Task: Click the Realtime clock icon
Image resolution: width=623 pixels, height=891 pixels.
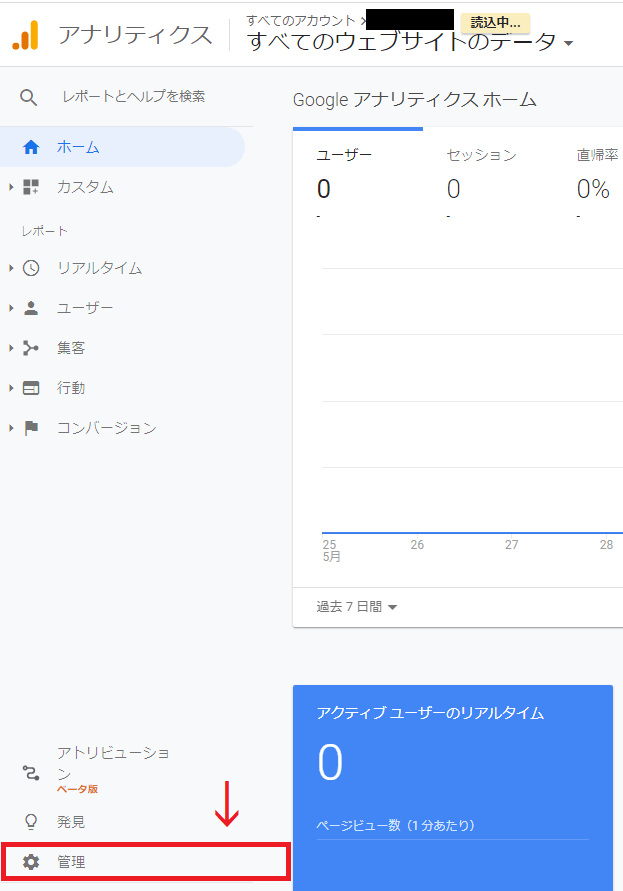Action: pyautogui.click(x=31, y=268)
